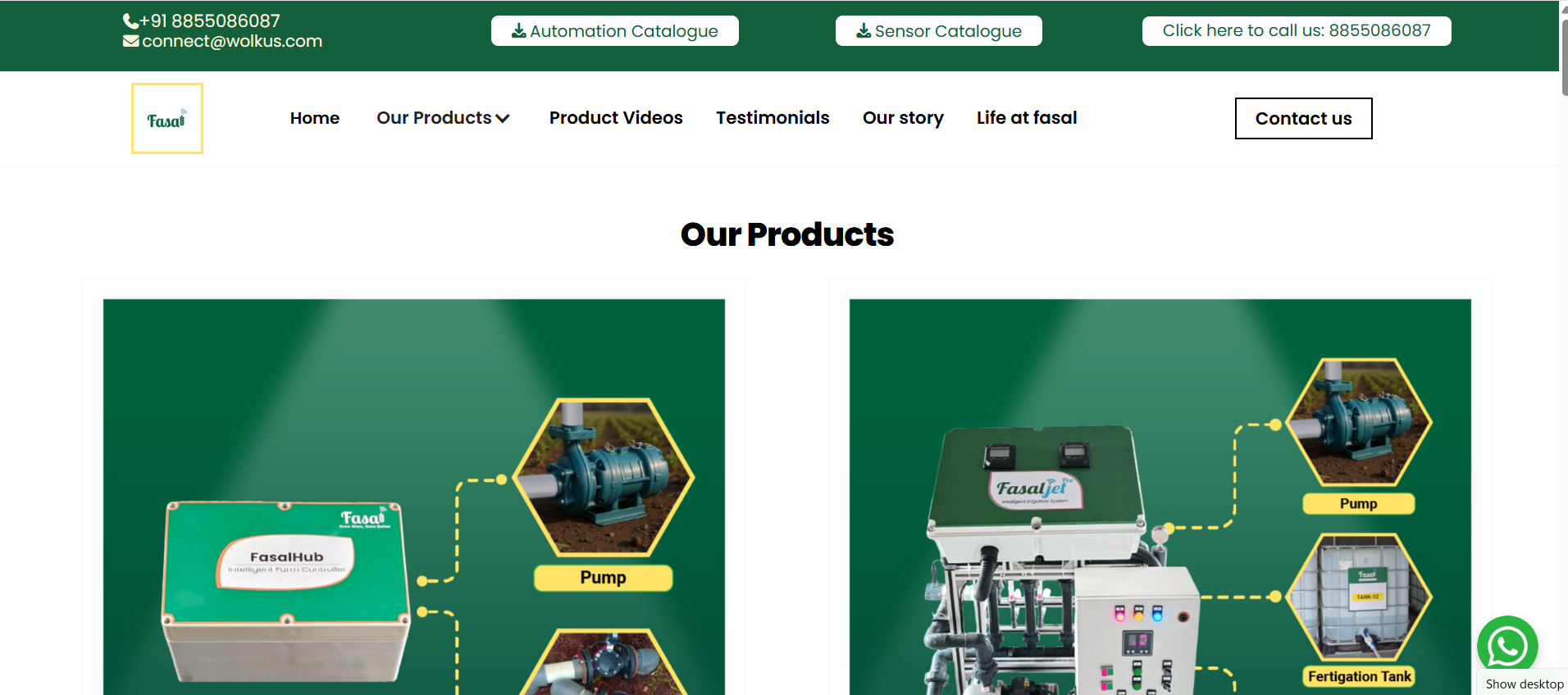The image size is (1568, 695).
Task: Click the Fertigation Tank hexagon image
Action: pyautogui.click(x=1359, y=597)
